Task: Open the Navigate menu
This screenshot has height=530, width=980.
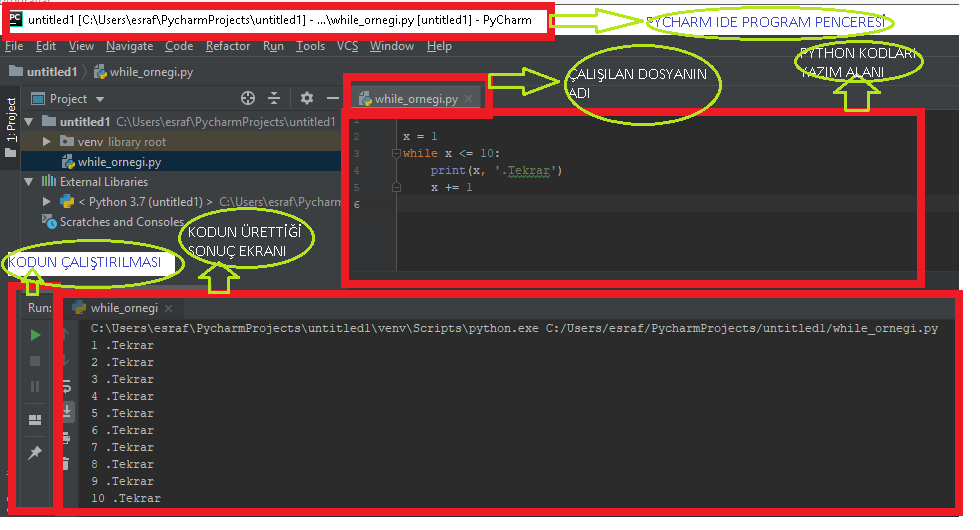Action: (x=129, y=46)
